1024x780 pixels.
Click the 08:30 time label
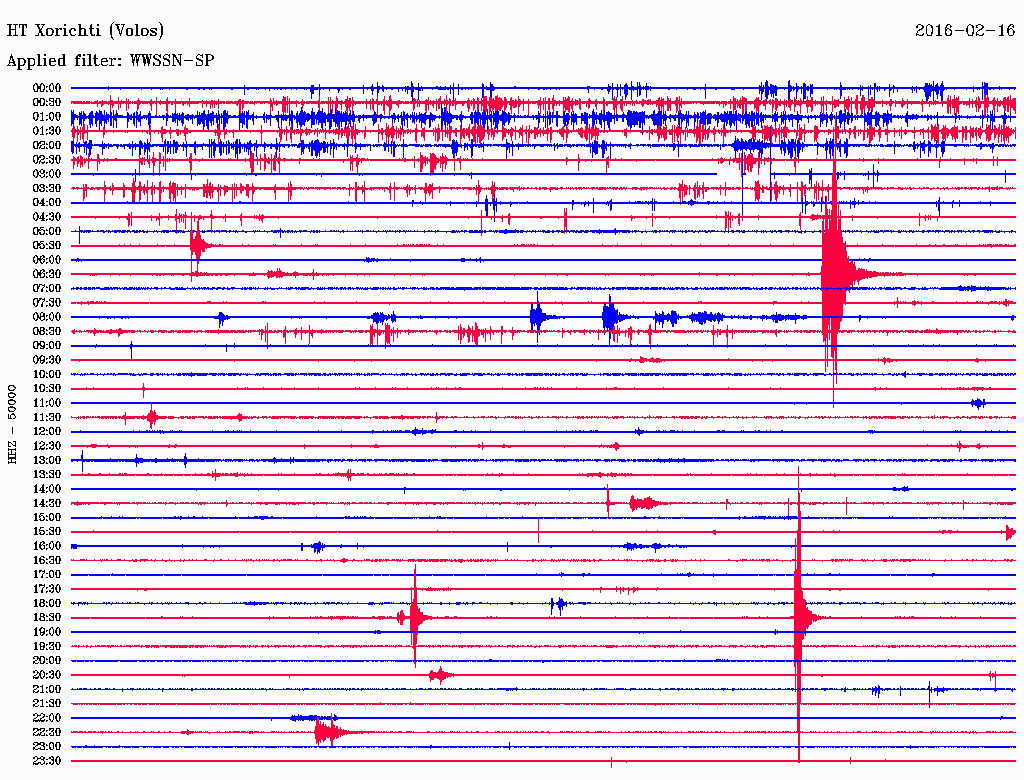pos(47,331)
